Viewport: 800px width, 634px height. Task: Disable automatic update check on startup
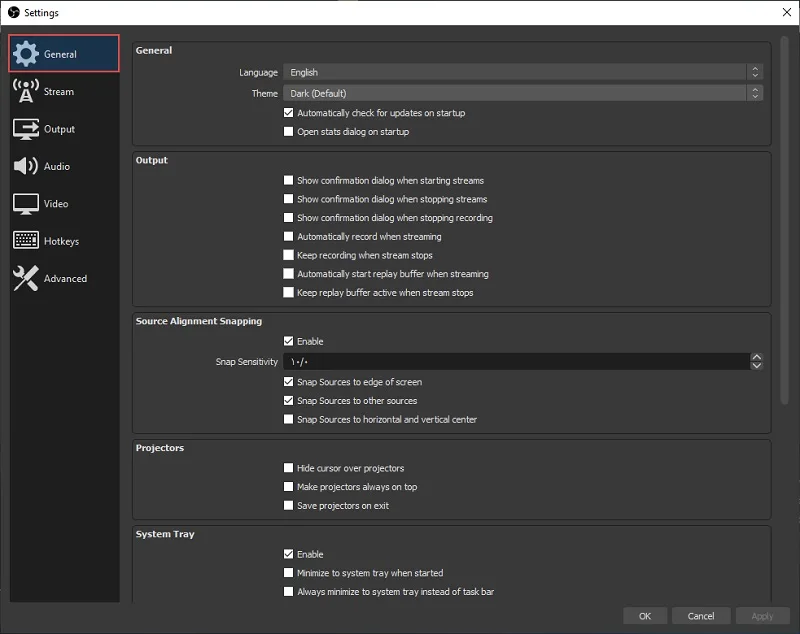(288, 113)
